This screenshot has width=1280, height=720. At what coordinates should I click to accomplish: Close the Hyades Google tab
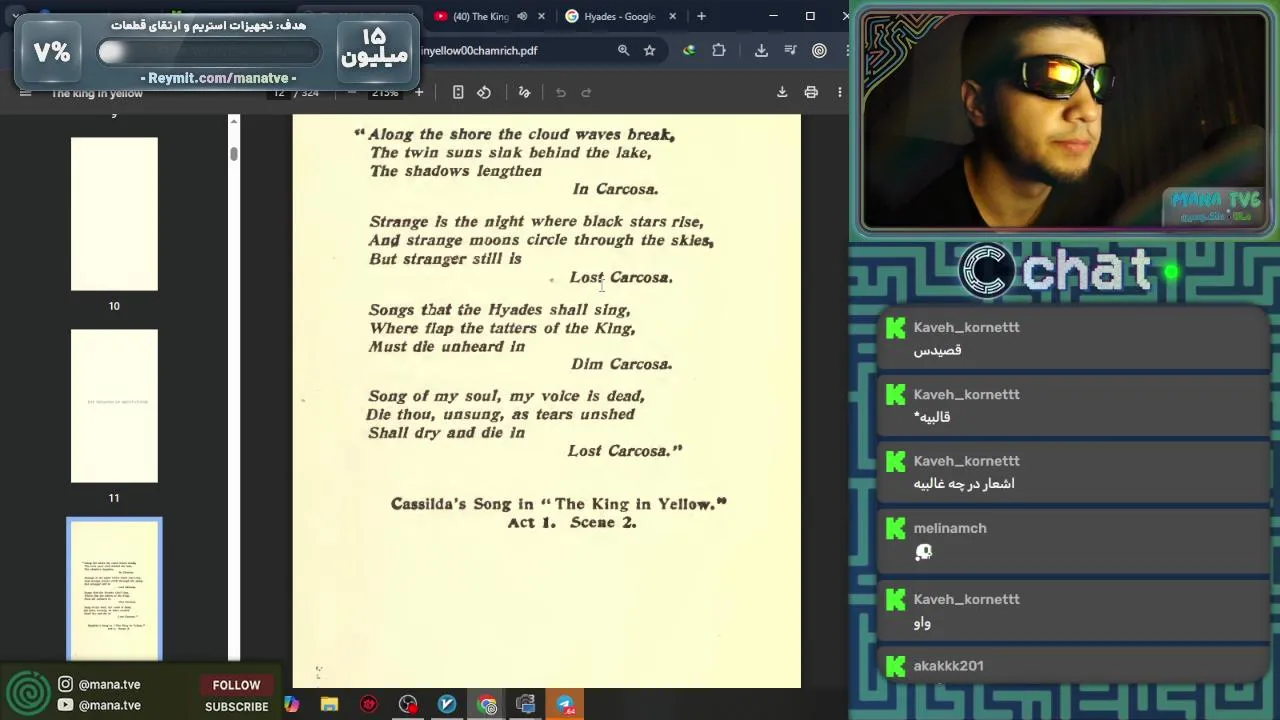coord(672,16)
